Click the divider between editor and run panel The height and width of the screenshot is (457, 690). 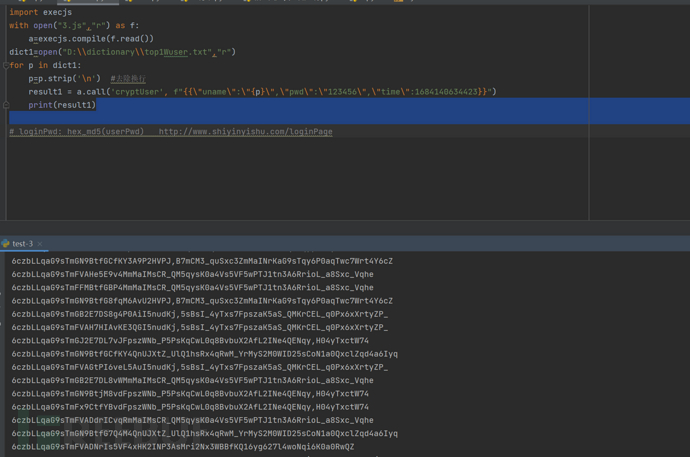coord(345,233)
